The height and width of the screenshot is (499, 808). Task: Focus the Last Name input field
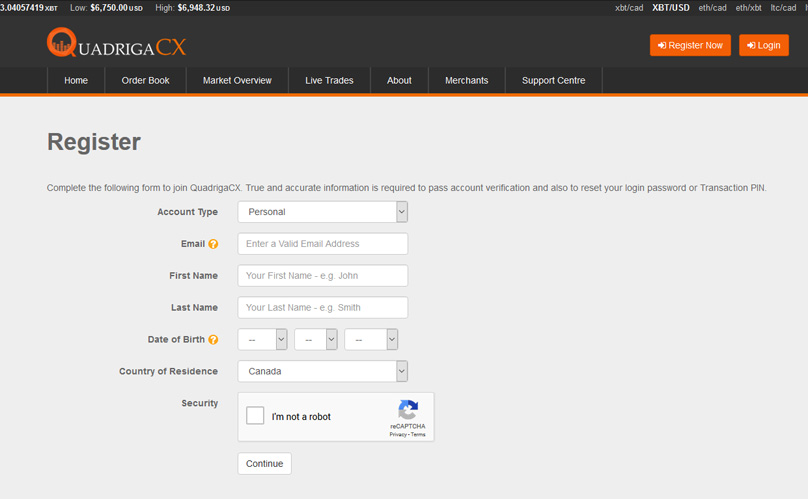(x=323, y=308)
